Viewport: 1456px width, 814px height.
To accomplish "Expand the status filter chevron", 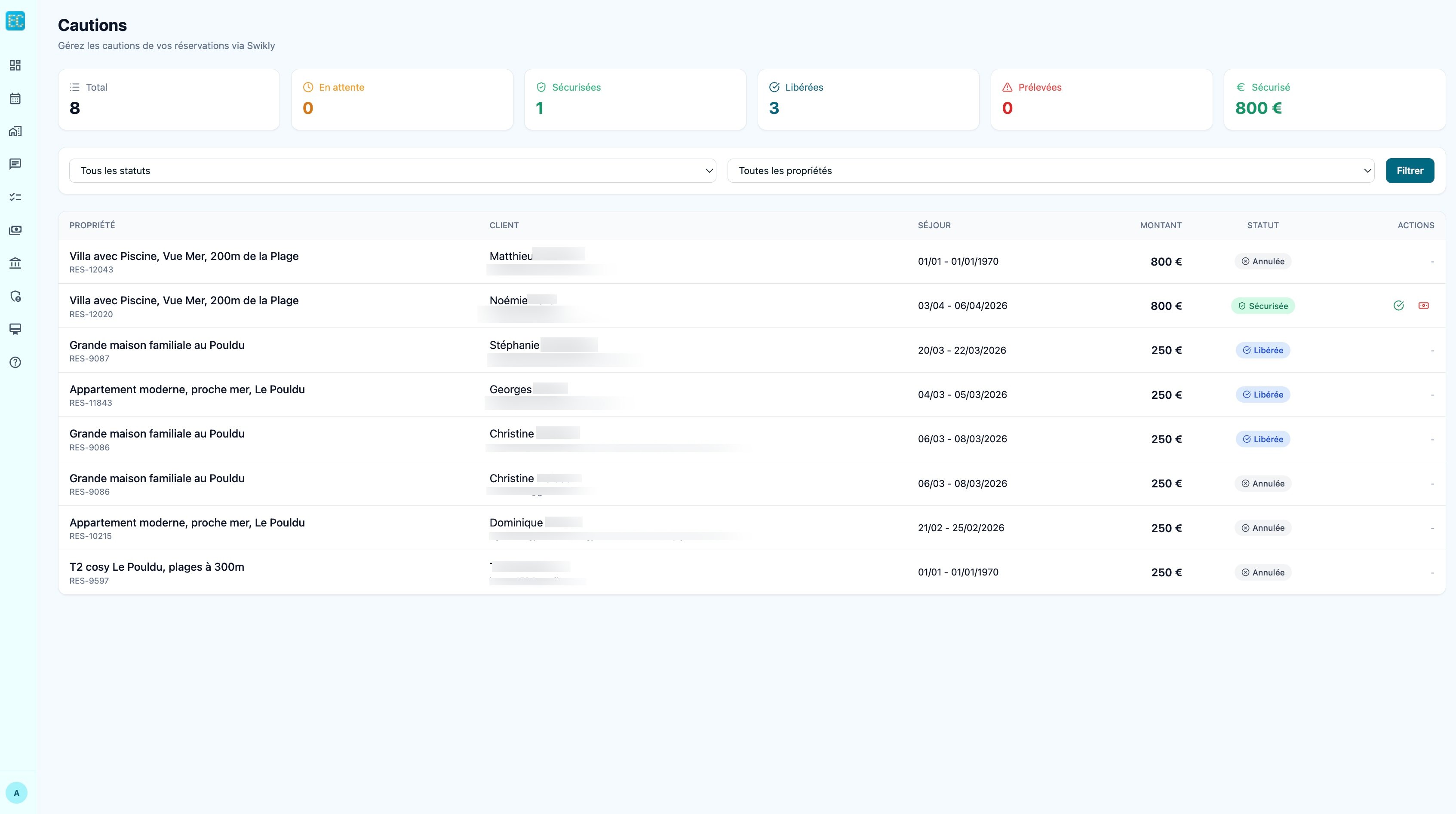I will pyautogui.click(x=709, y=170).
